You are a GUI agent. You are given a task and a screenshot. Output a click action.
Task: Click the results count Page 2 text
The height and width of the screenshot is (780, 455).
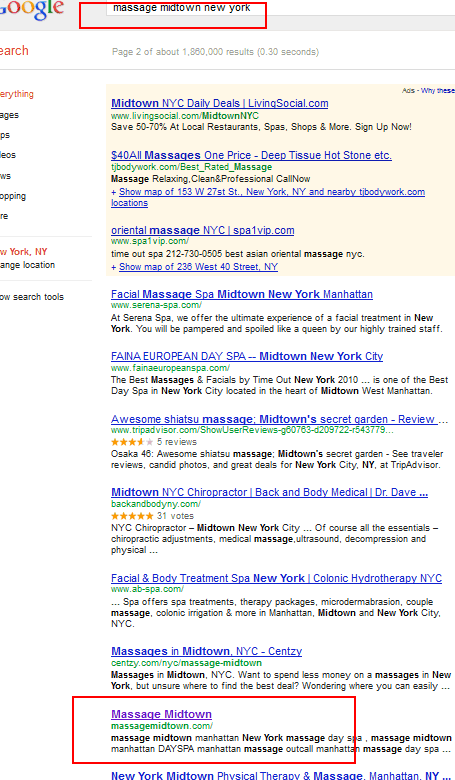point(215,52)
